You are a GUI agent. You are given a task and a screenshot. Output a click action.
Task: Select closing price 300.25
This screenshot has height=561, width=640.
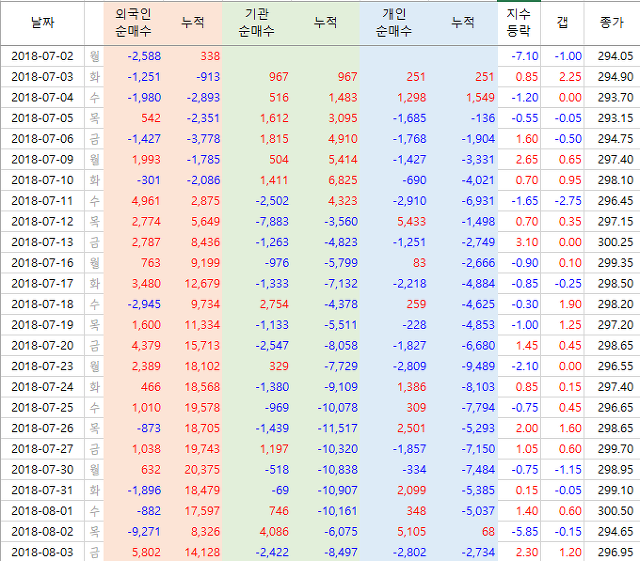pyautogui.click(x=616, y=243)
